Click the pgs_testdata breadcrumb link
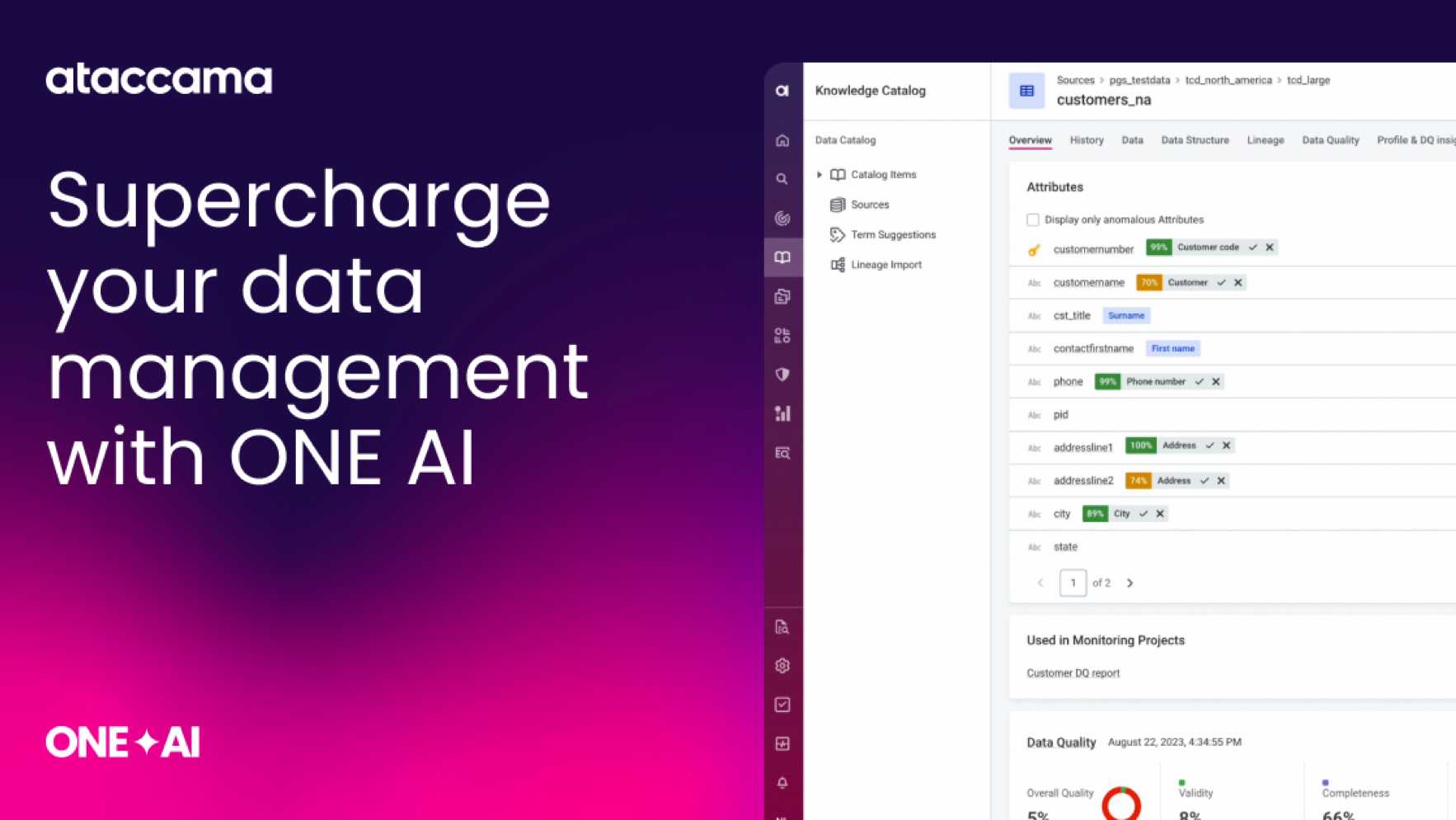The height and width of the screenshot is (820, 1456). pos(1139,80)
